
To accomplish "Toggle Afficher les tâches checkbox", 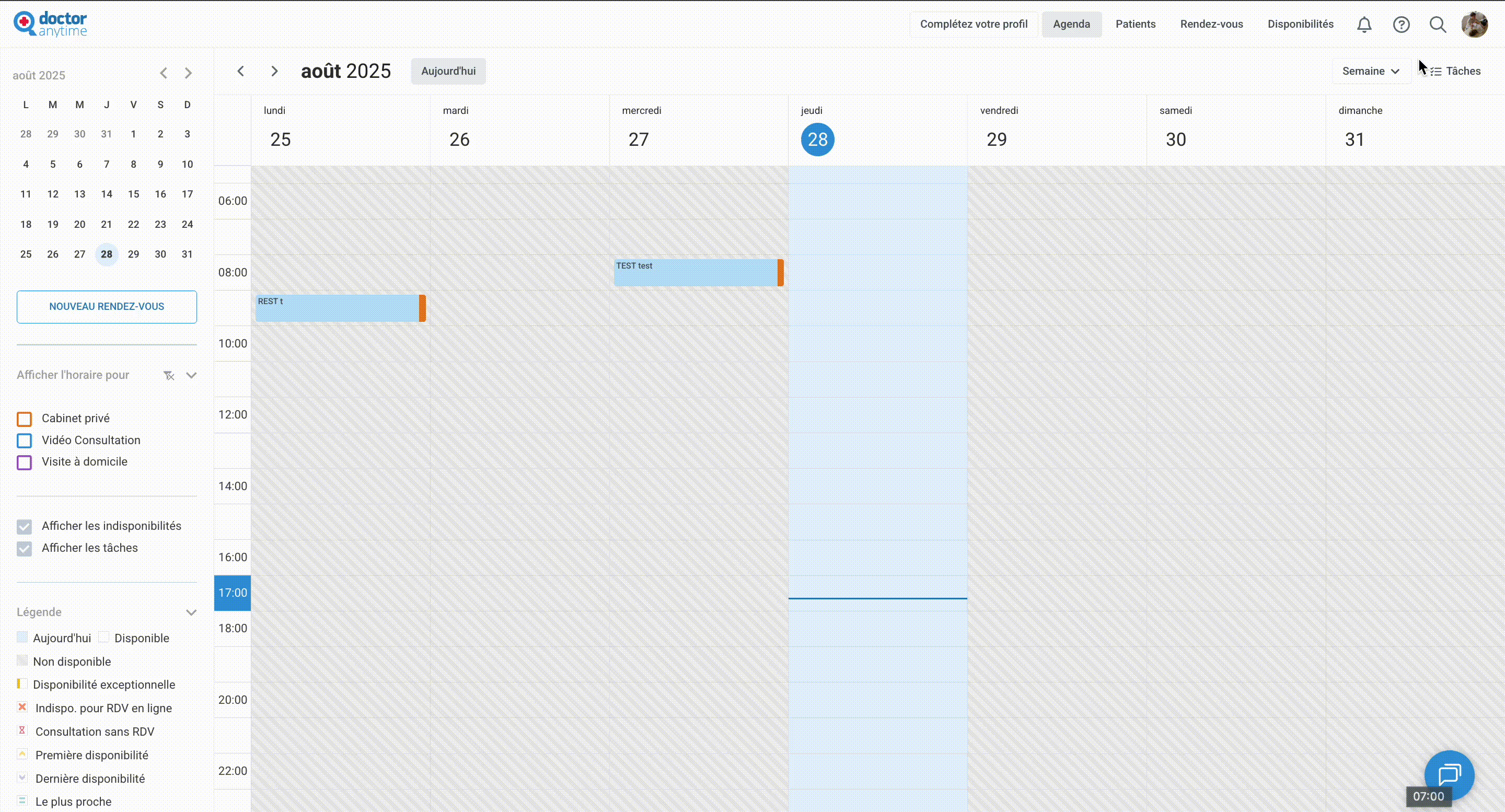I will click(25, 549).
